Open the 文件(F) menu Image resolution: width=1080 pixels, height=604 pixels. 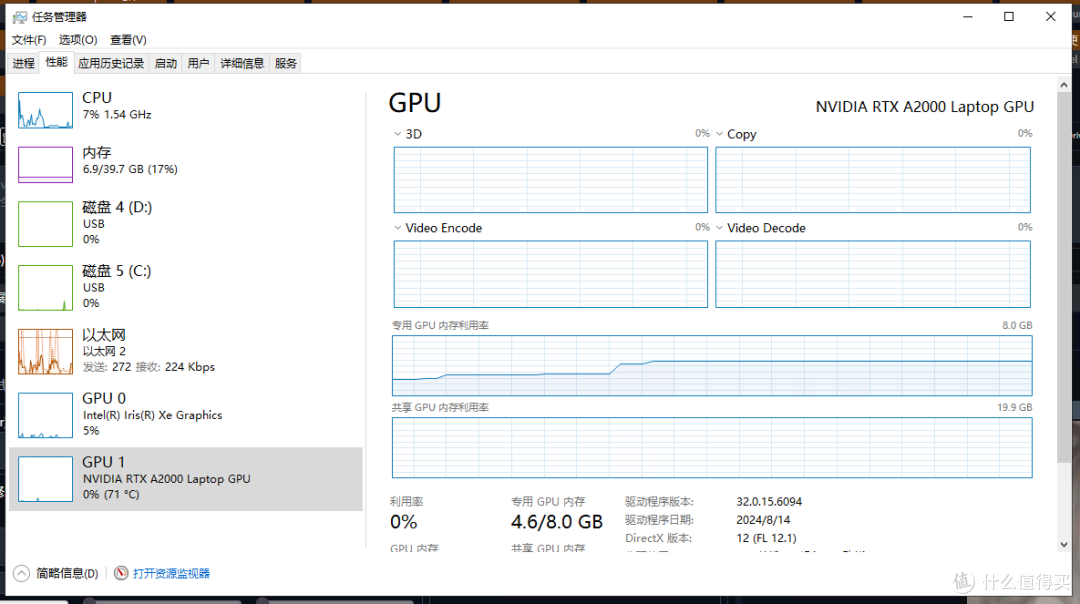pos(29,40)
